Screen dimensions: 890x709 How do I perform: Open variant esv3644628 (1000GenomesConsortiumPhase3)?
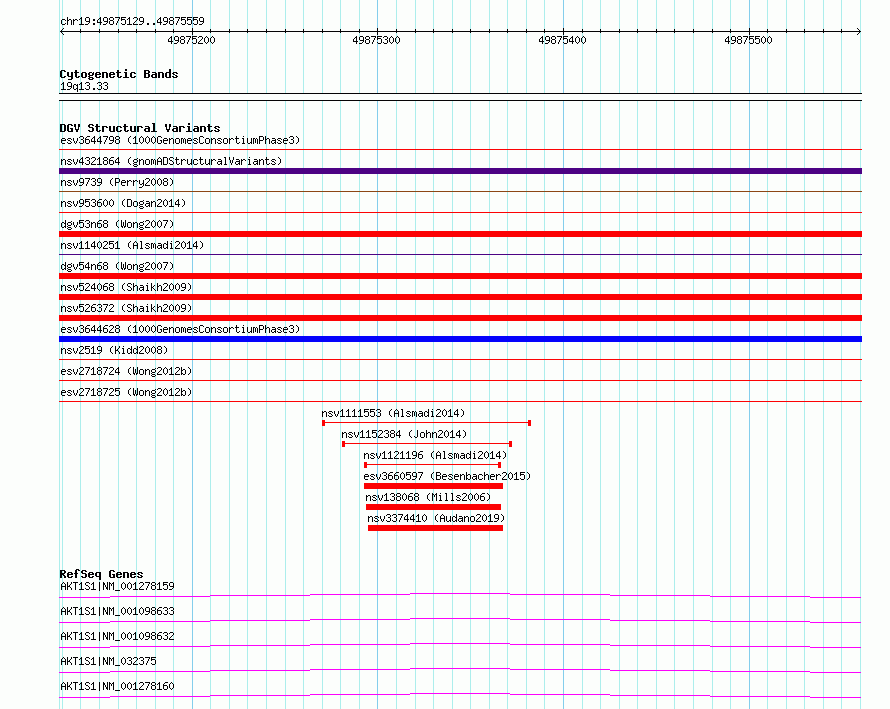180,329
